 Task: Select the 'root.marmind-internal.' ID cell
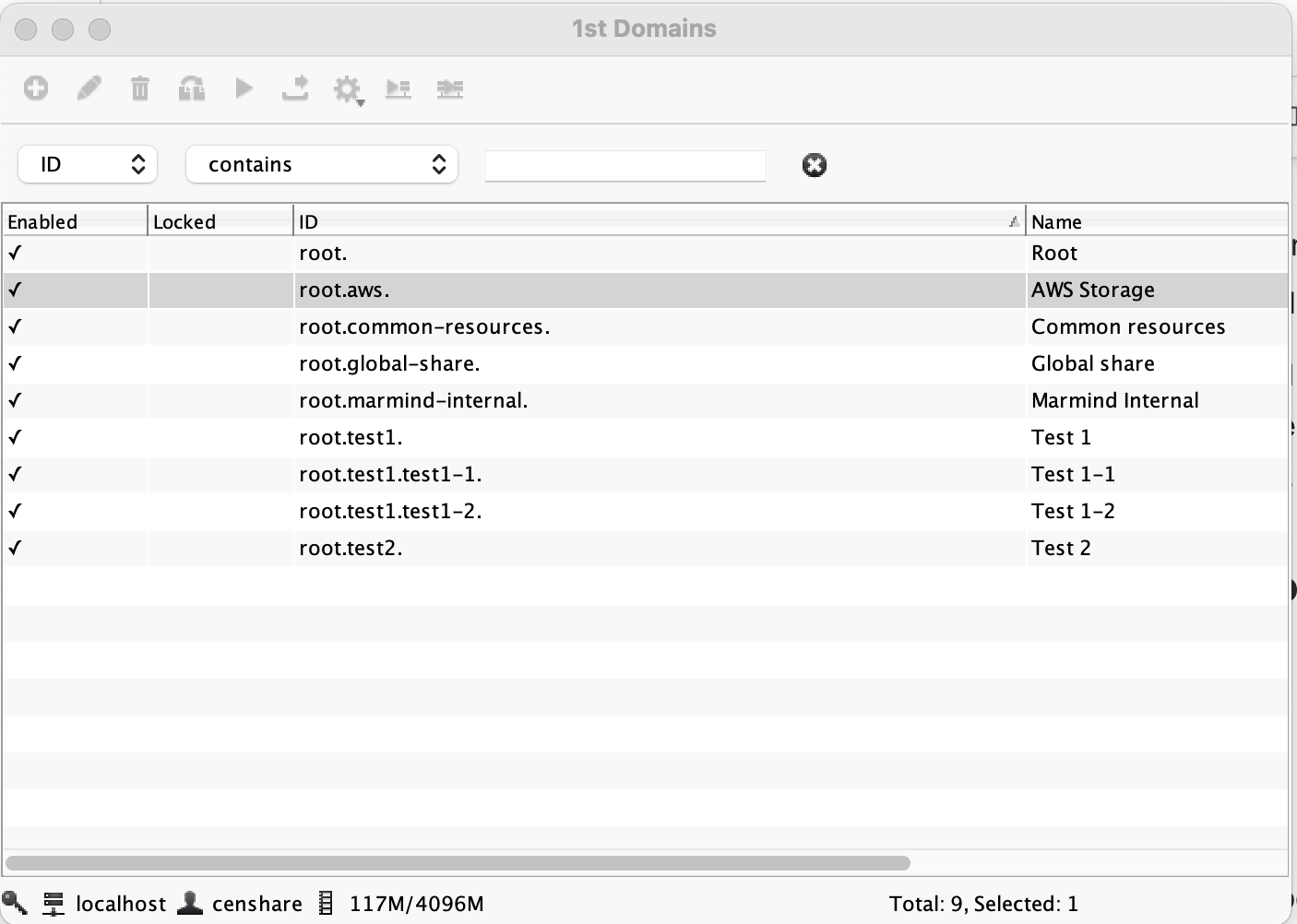click(660, 400)
